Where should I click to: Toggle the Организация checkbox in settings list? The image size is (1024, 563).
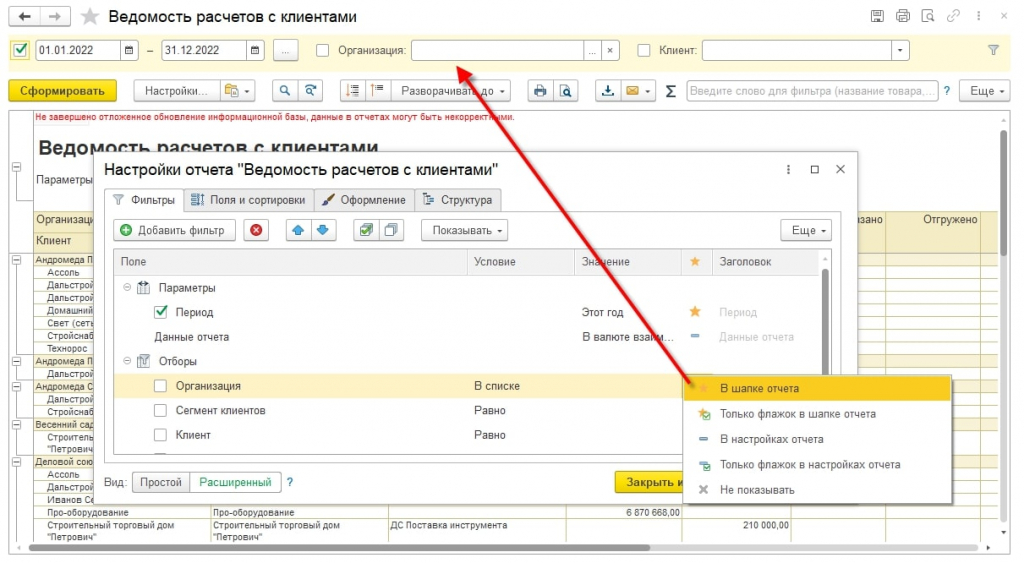tap(160, 386)
